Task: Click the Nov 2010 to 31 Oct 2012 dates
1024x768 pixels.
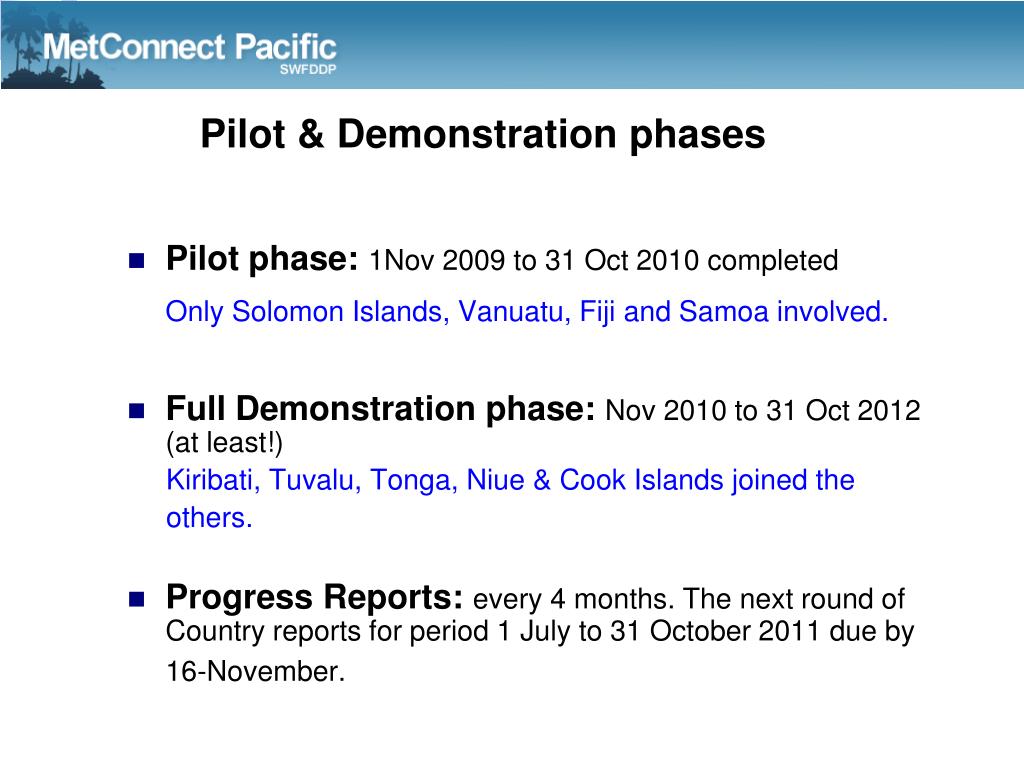Action: (763, 411)
